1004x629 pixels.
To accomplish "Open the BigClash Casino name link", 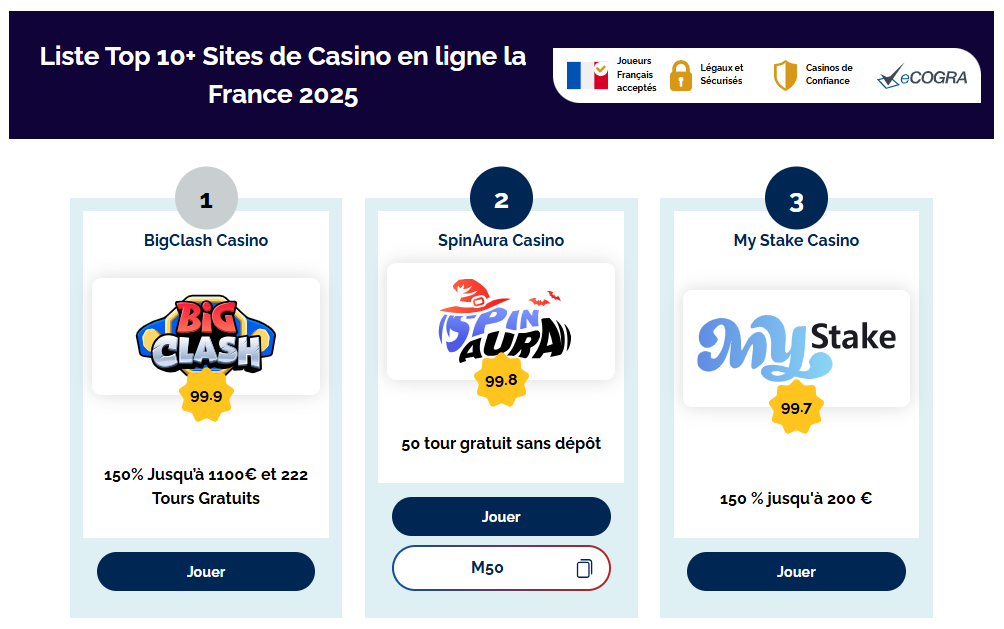I will (x=205, y=240).
